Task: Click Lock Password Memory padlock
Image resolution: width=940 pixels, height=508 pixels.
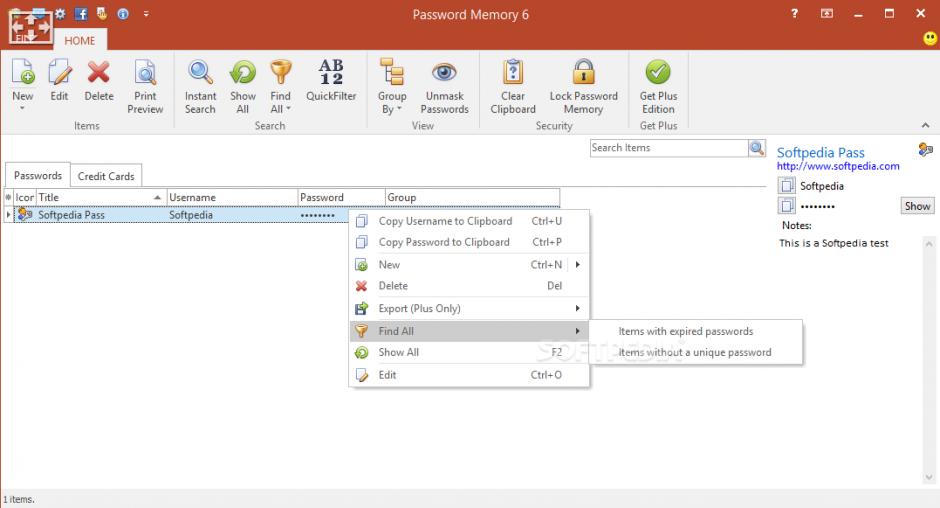Action: 583,72
